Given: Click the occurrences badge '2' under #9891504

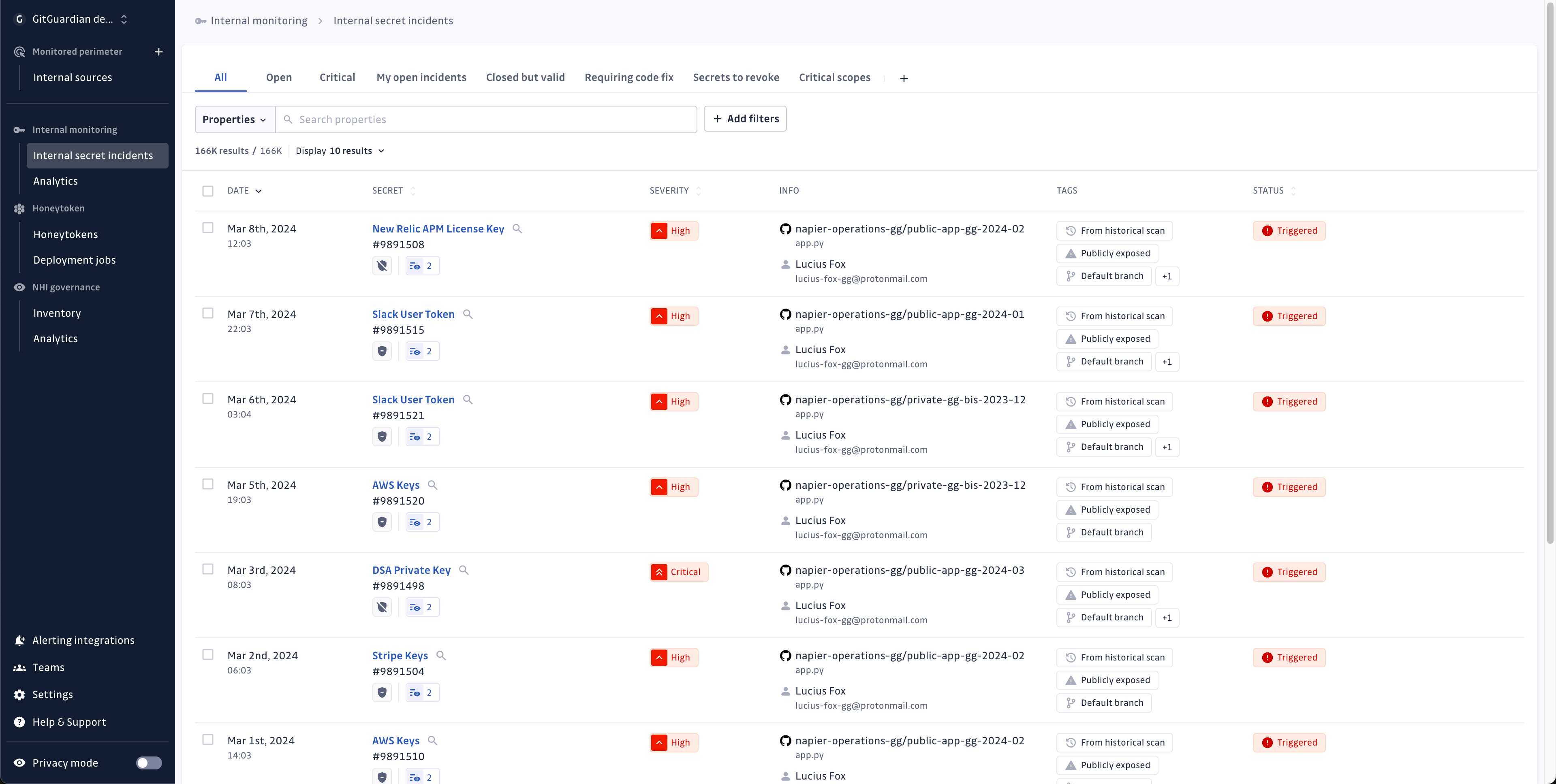Looking at the screenshot, I should 422,693.
